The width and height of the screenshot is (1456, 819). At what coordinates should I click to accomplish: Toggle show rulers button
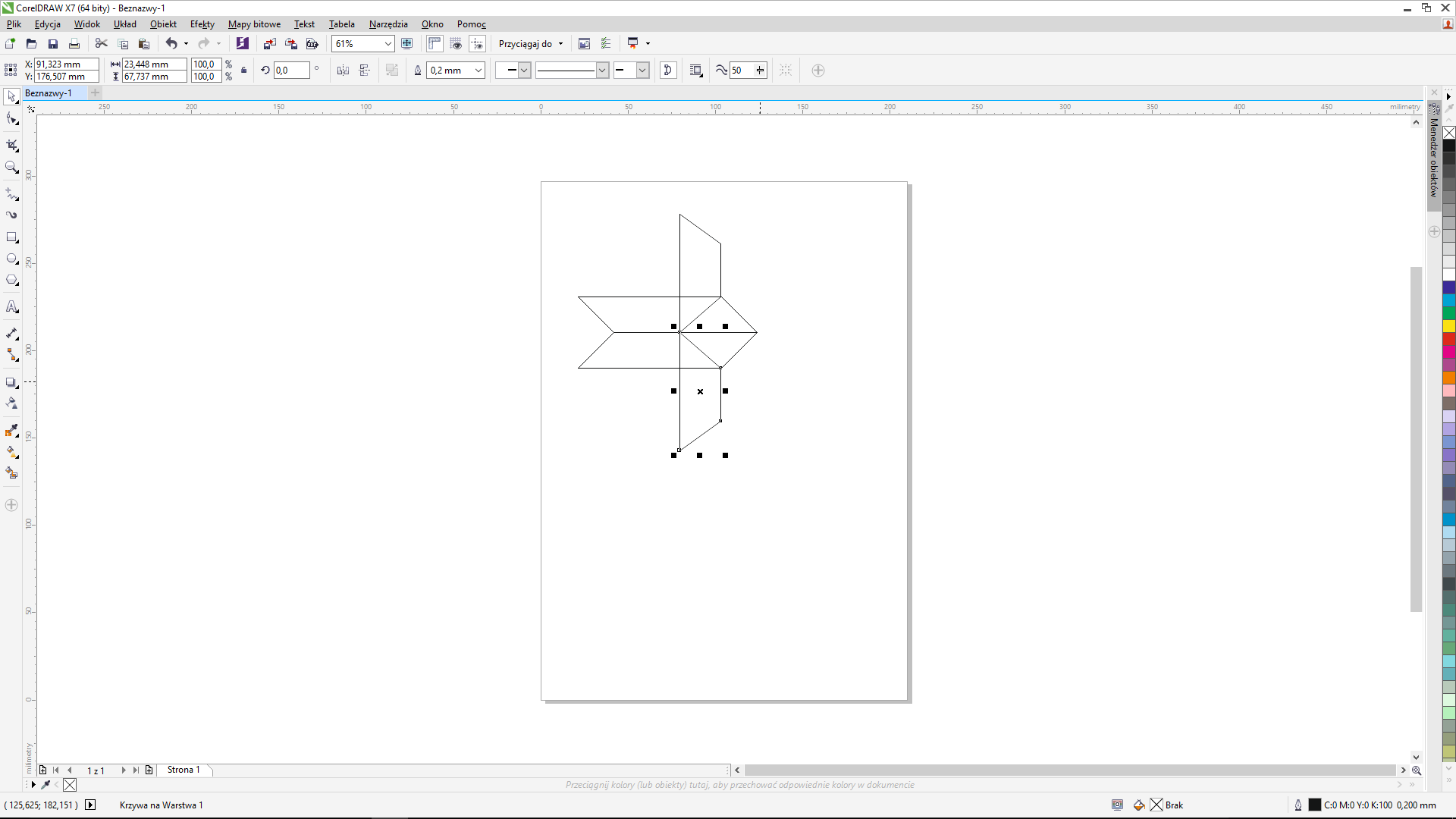[x=435, y=44]
